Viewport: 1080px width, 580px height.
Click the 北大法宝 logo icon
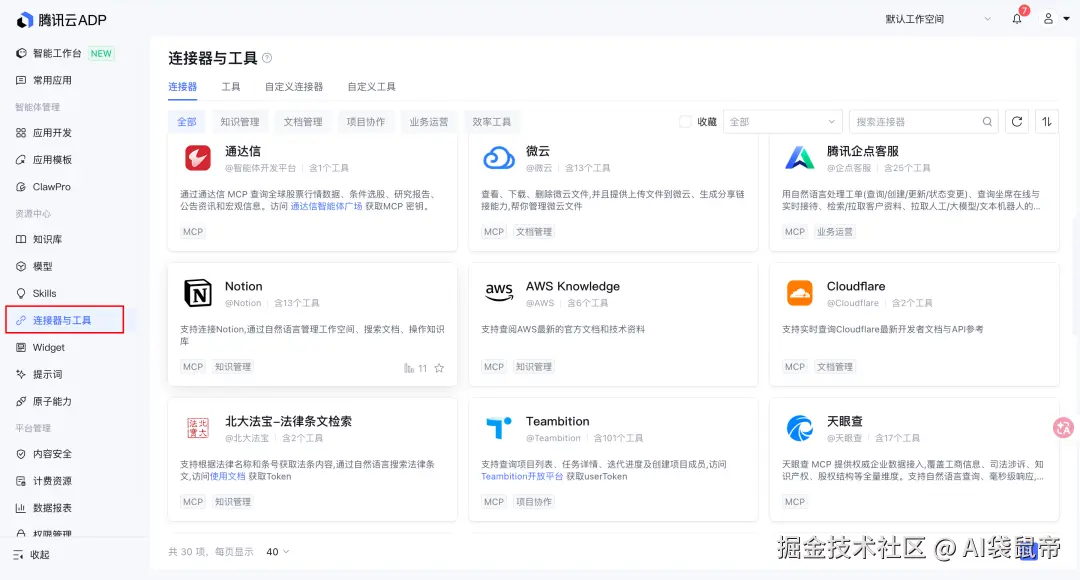[x=198, y=428]
